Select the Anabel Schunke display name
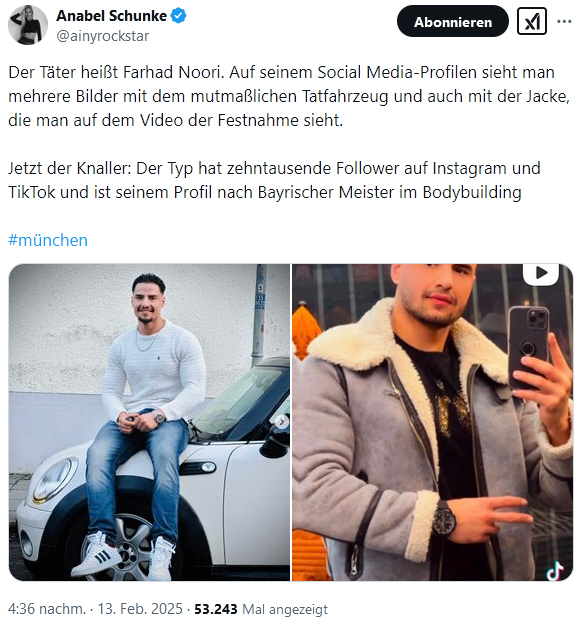Viewport: 581px width, 624px height. tap(111, 16)
